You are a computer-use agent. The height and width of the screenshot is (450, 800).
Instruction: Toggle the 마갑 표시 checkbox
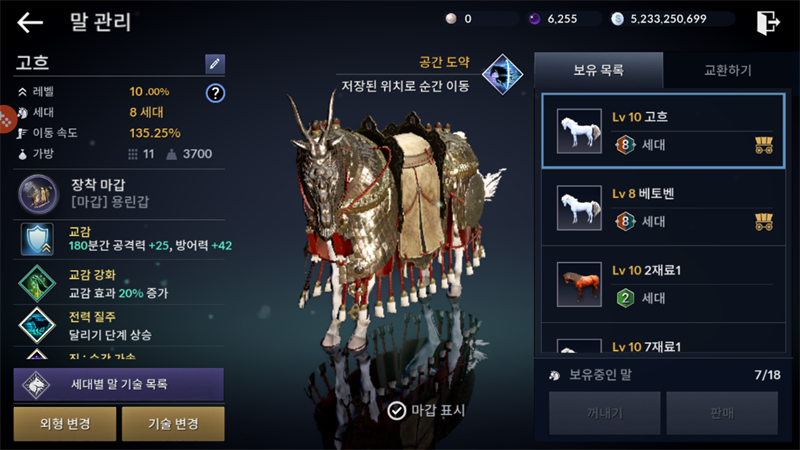tap(396, 410)
